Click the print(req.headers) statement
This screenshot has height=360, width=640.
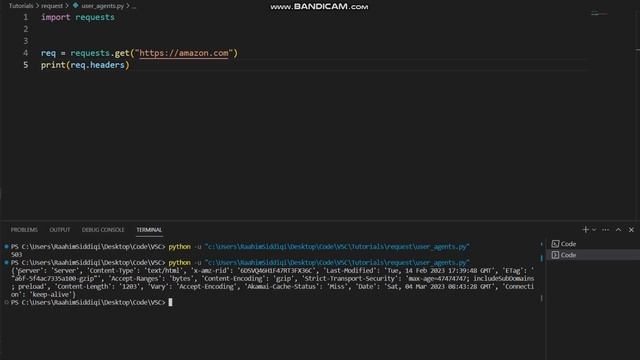tap(85, 65)
